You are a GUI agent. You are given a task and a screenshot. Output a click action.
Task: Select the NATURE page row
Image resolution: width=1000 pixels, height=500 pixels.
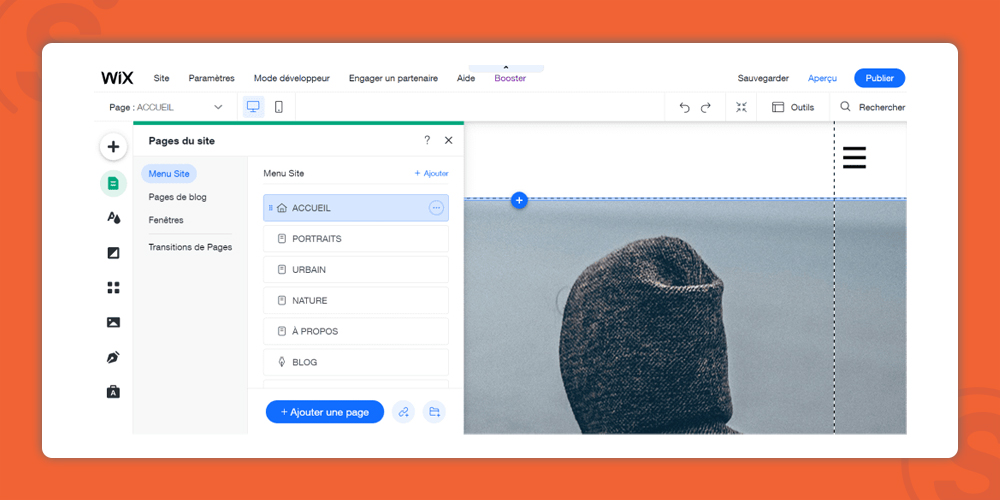(356, 300)
